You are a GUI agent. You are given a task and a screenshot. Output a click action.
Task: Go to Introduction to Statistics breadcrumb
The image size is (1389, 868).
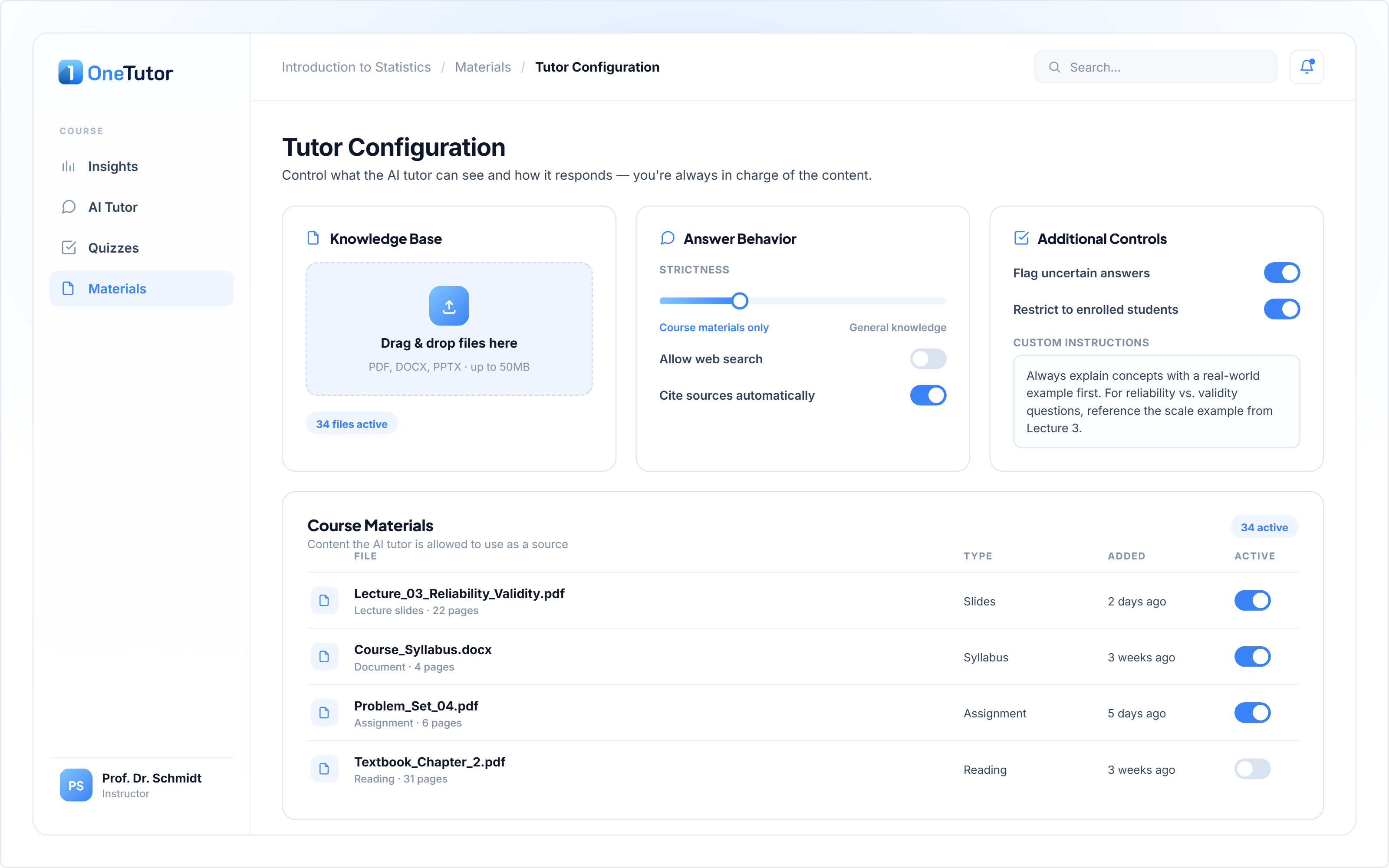(356, 67)
